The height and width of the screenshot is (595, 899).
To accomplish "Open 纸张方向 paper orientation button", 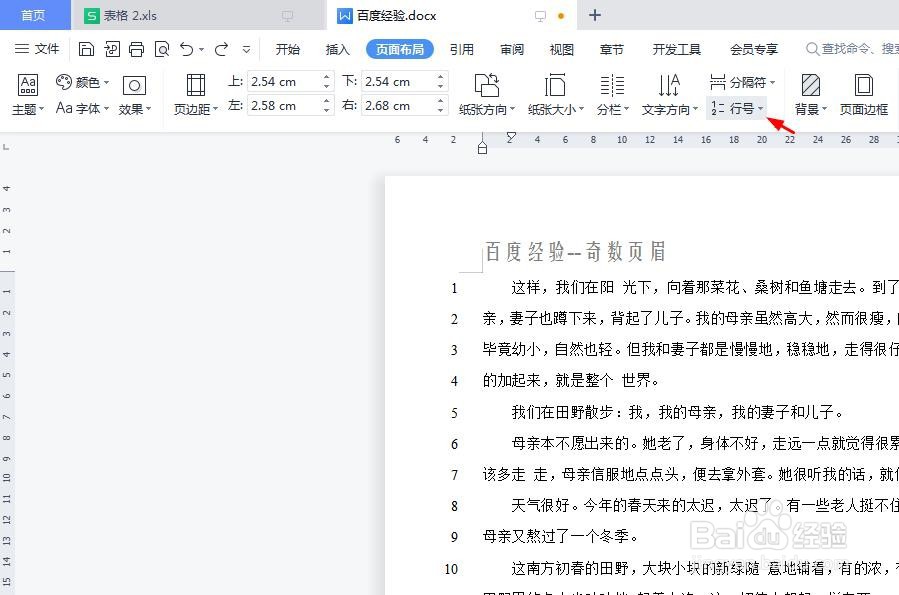I will (x=487, y=95).
